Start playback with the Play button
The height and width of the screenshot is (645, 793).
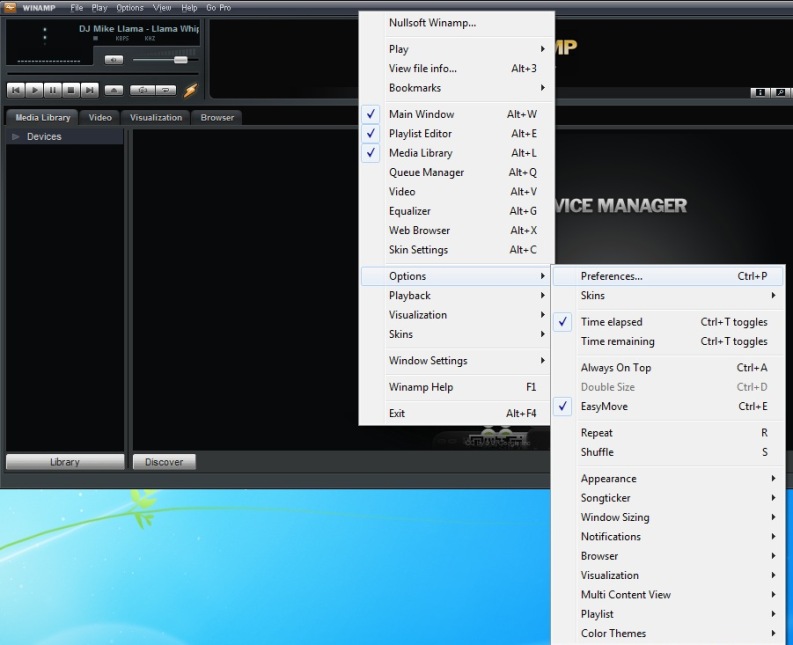[x=34, y=90]
